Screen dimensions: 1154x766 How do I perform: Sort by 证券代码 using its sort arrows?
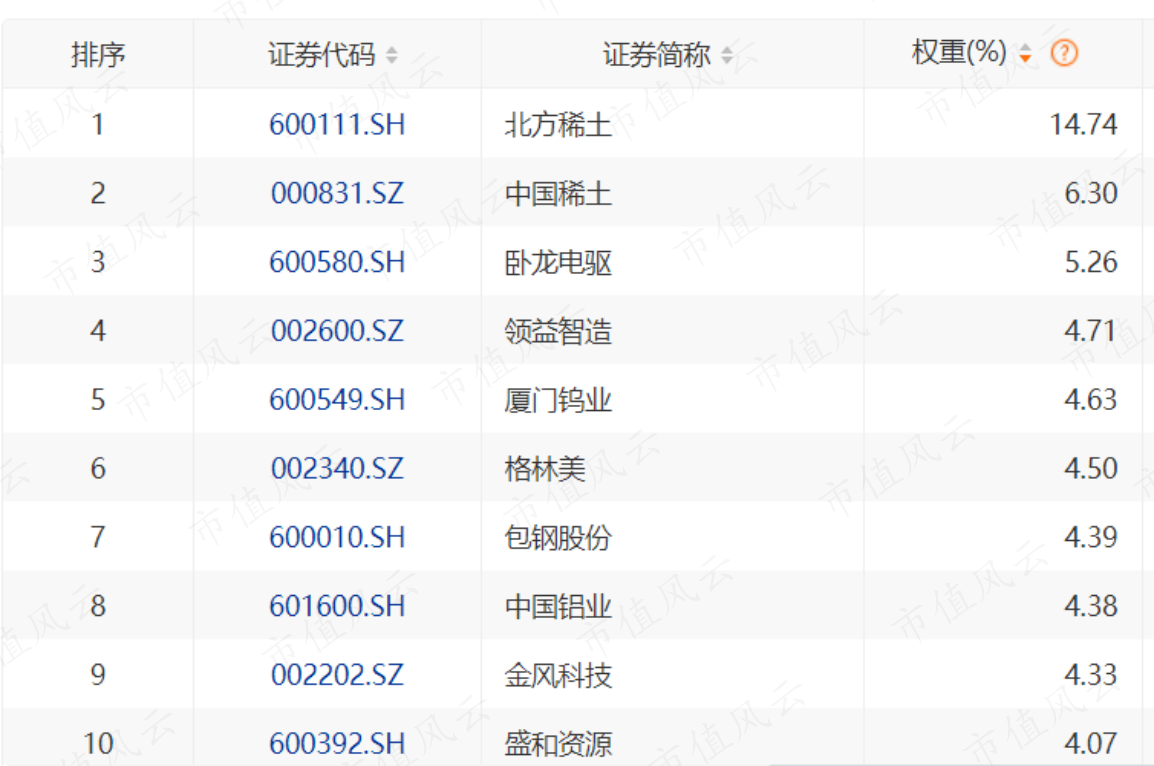coord(392,54)
